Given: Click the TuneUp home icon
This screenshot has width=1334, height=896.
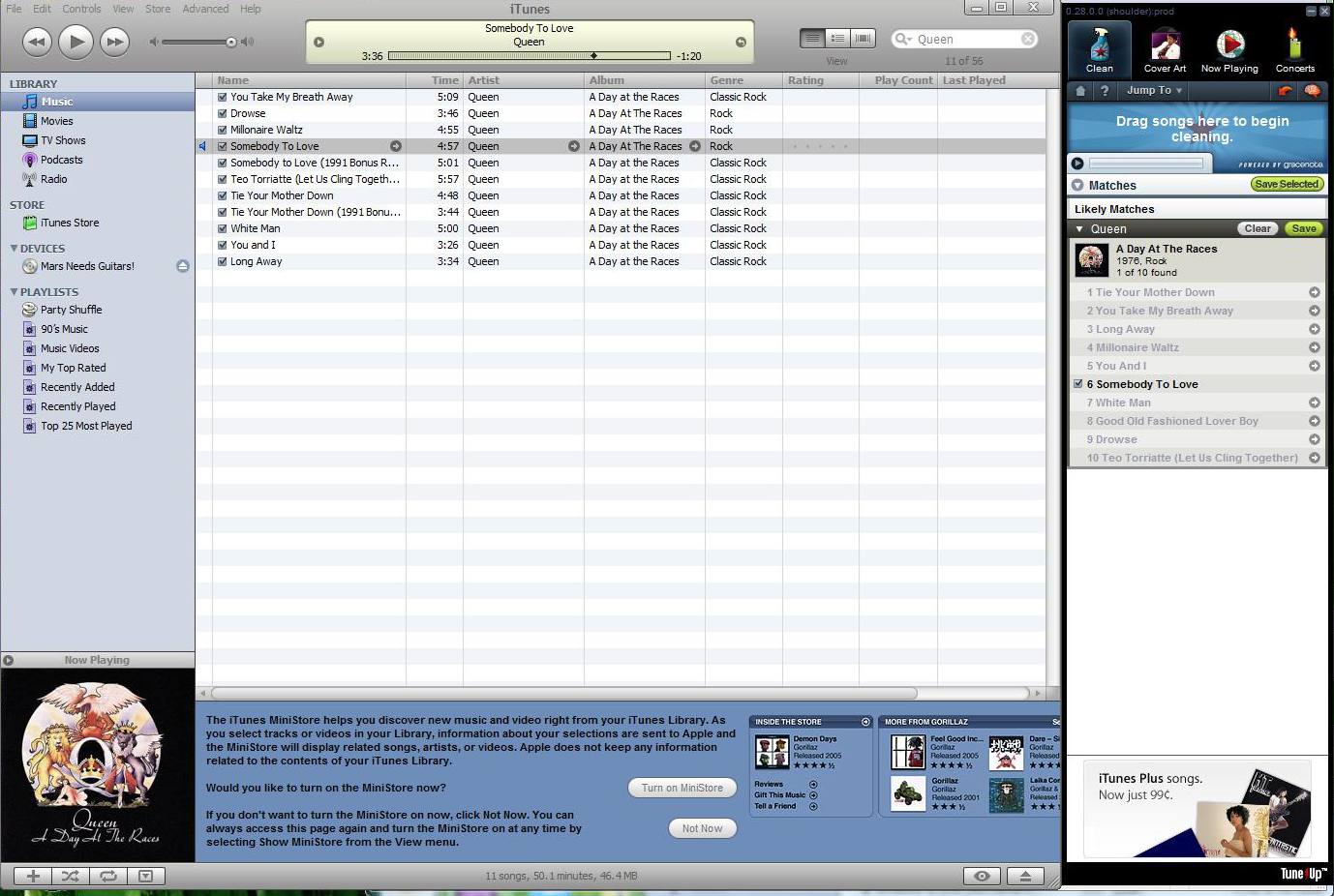Looking at the screenshot, I should 1080,91.
